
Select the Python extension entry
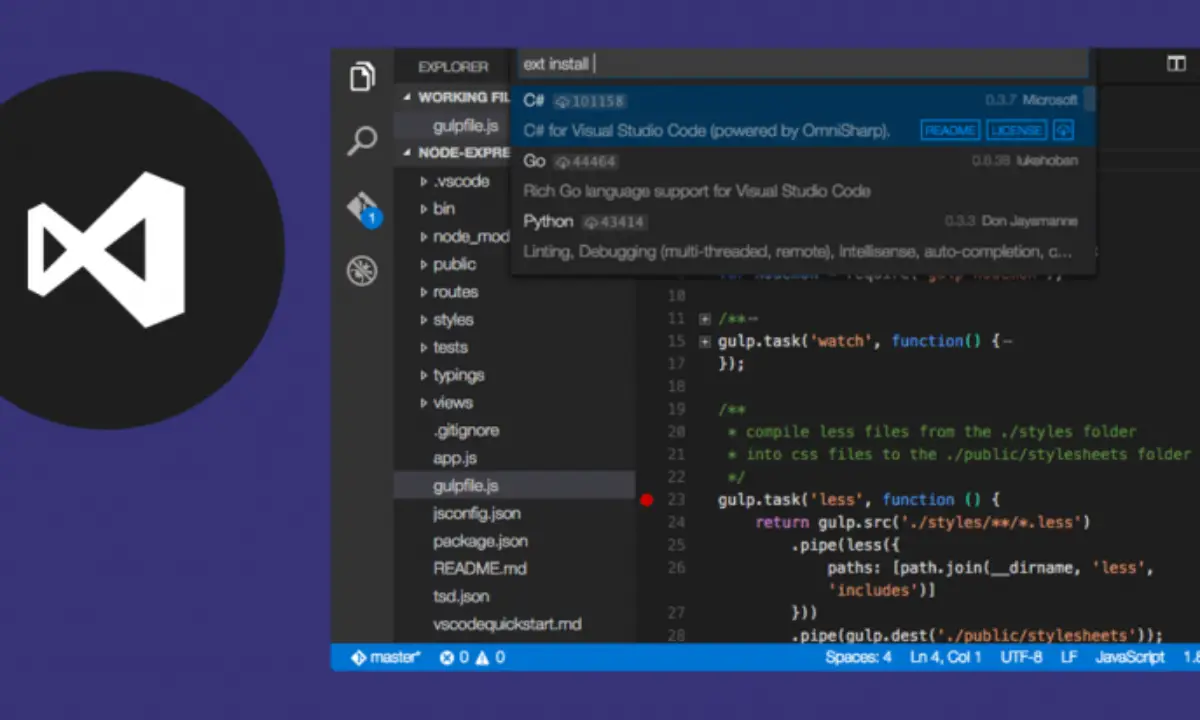[802, 236]
